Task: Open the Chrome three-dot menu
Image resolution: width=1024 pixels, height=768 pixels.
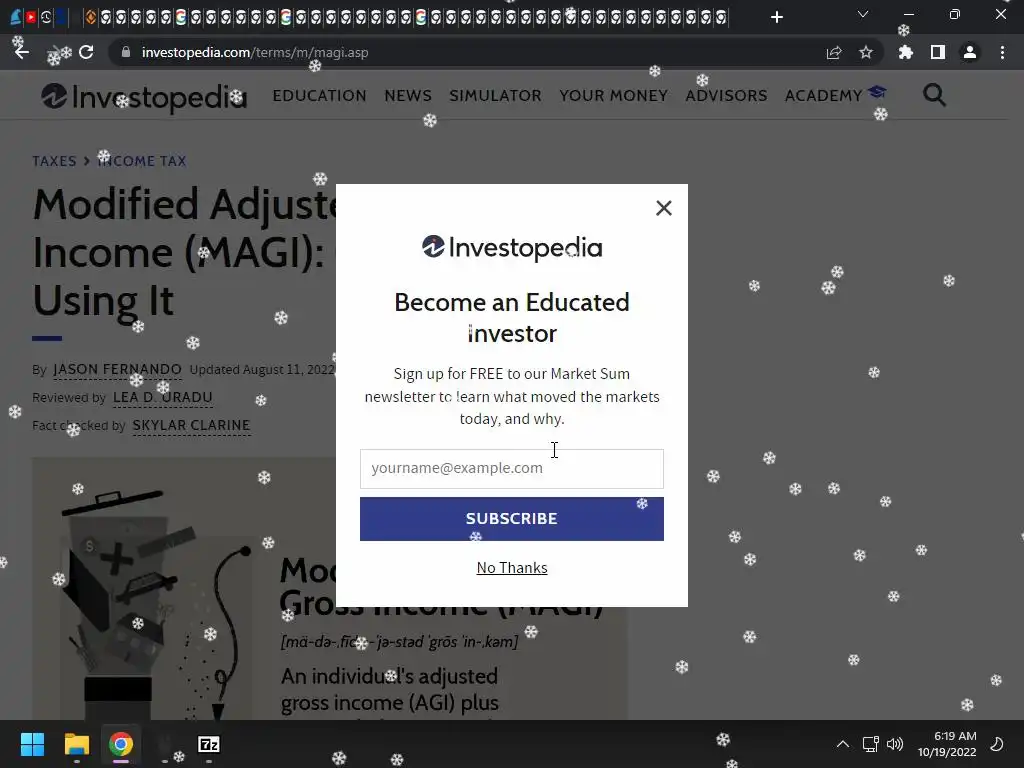Action: point(1002,52)
